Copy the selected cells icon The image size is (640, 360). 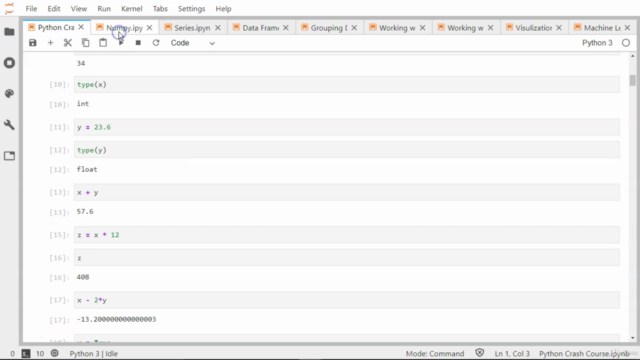tap(85, 43)
